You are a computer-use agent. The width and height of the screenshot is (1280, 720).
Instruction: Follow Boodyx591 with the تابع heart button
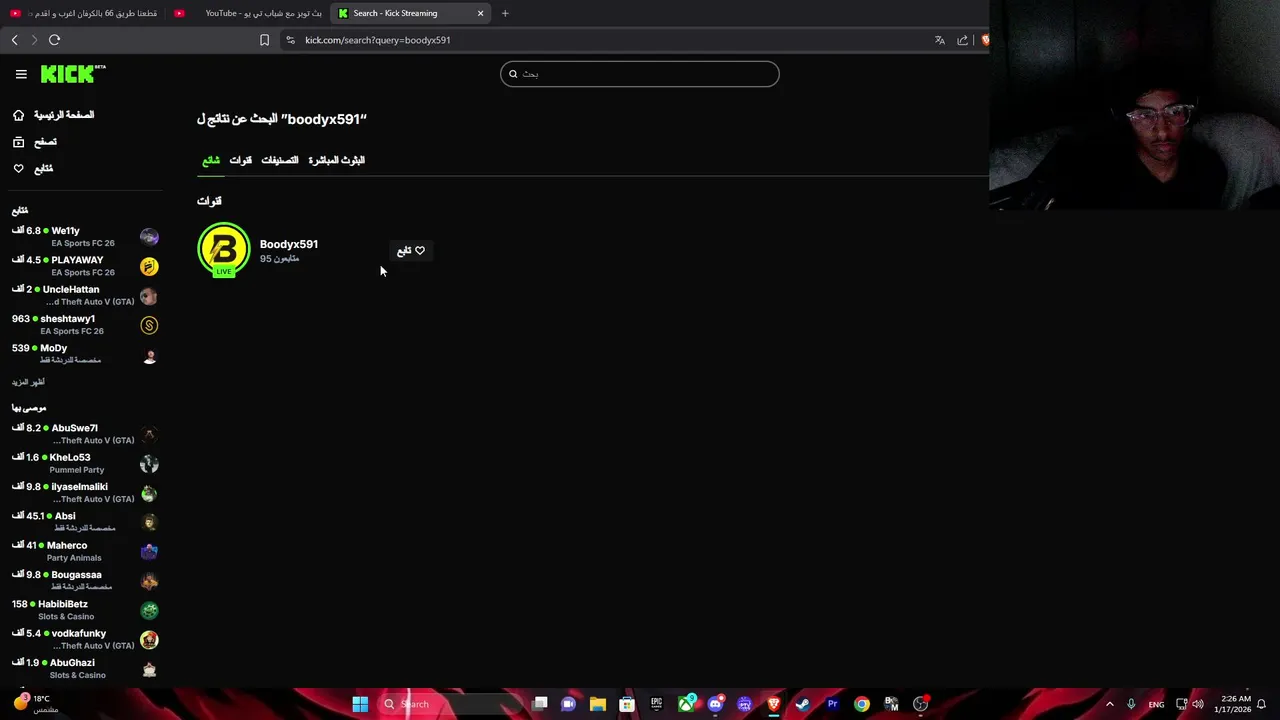click(x=411, y=251)
